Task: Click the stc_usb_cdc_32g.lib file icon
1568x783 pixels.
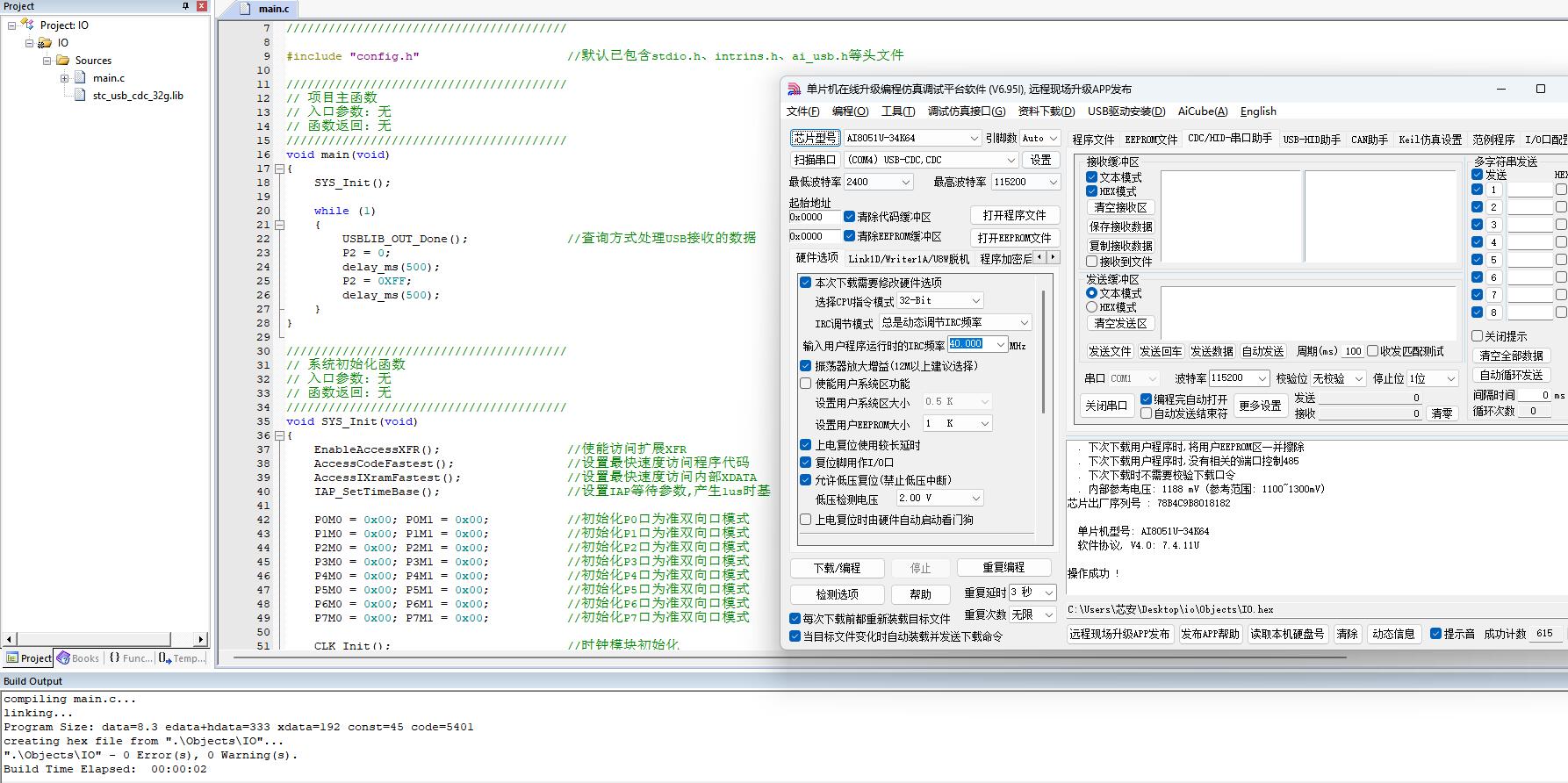Action: [x=80, y=96]
